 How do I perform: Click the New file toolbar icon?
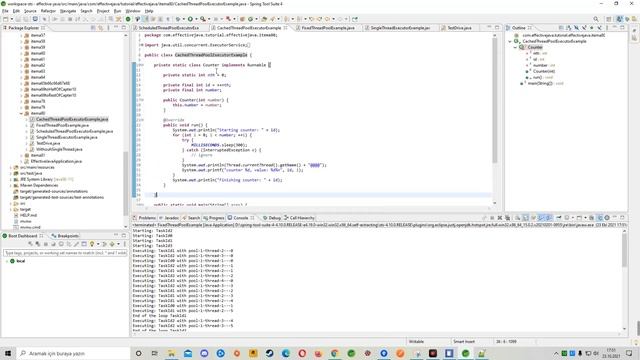(x=6, y=19)
